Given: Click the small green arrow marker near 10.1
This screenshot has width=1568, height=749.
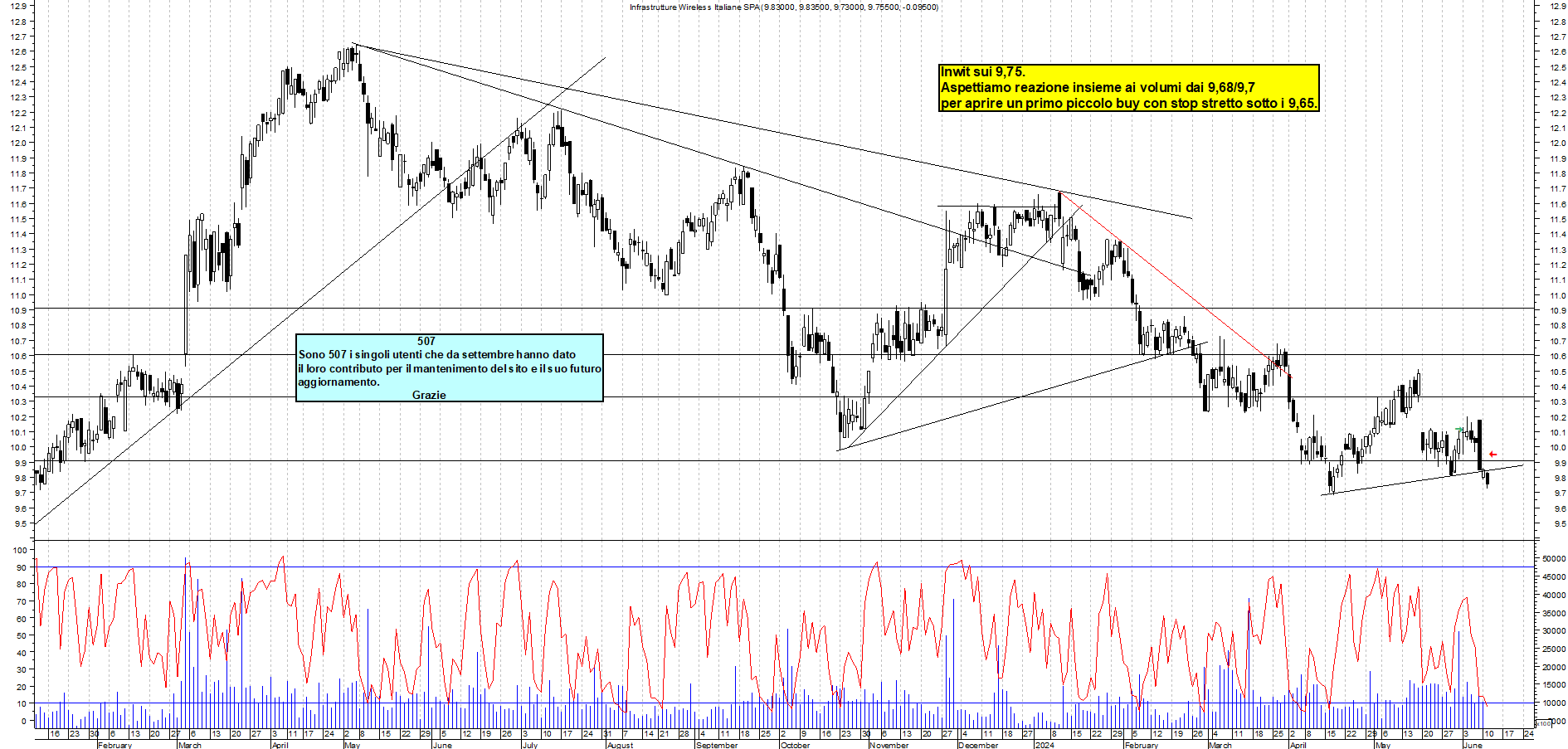Looking at the screenshot, I should [1459, 429].
